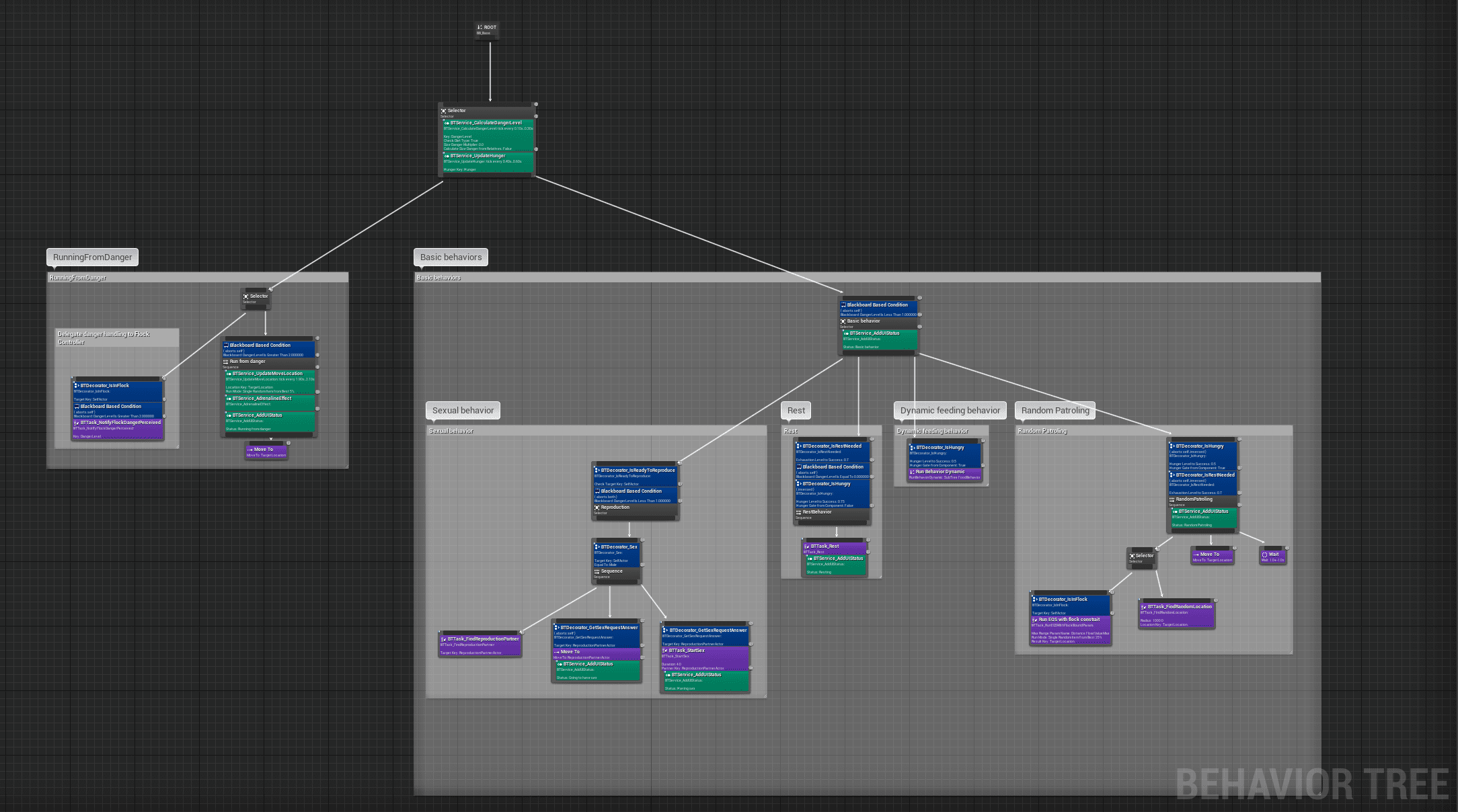The width and height of the screenshot is (1458, 812).
Task: Select AddUIStatus with status Going to have sex
Action: pyautogui.click(x=599, y=671)
